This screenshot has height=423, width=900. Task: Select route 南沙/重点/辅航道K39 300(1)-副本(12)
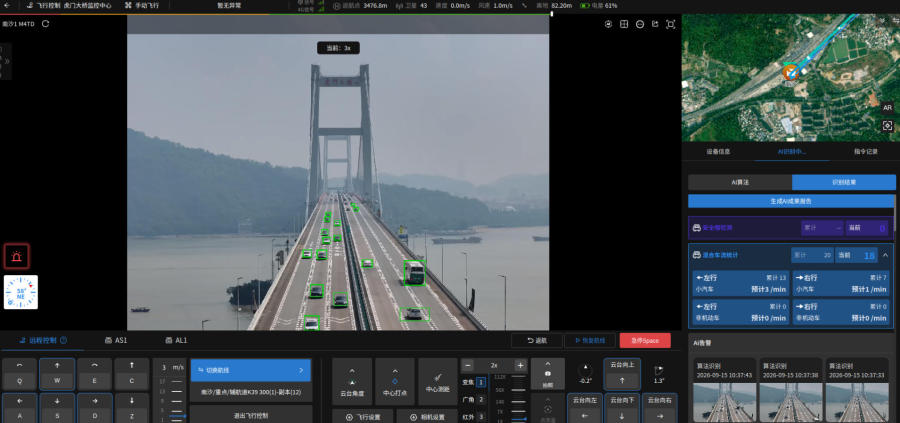point(251,392)
